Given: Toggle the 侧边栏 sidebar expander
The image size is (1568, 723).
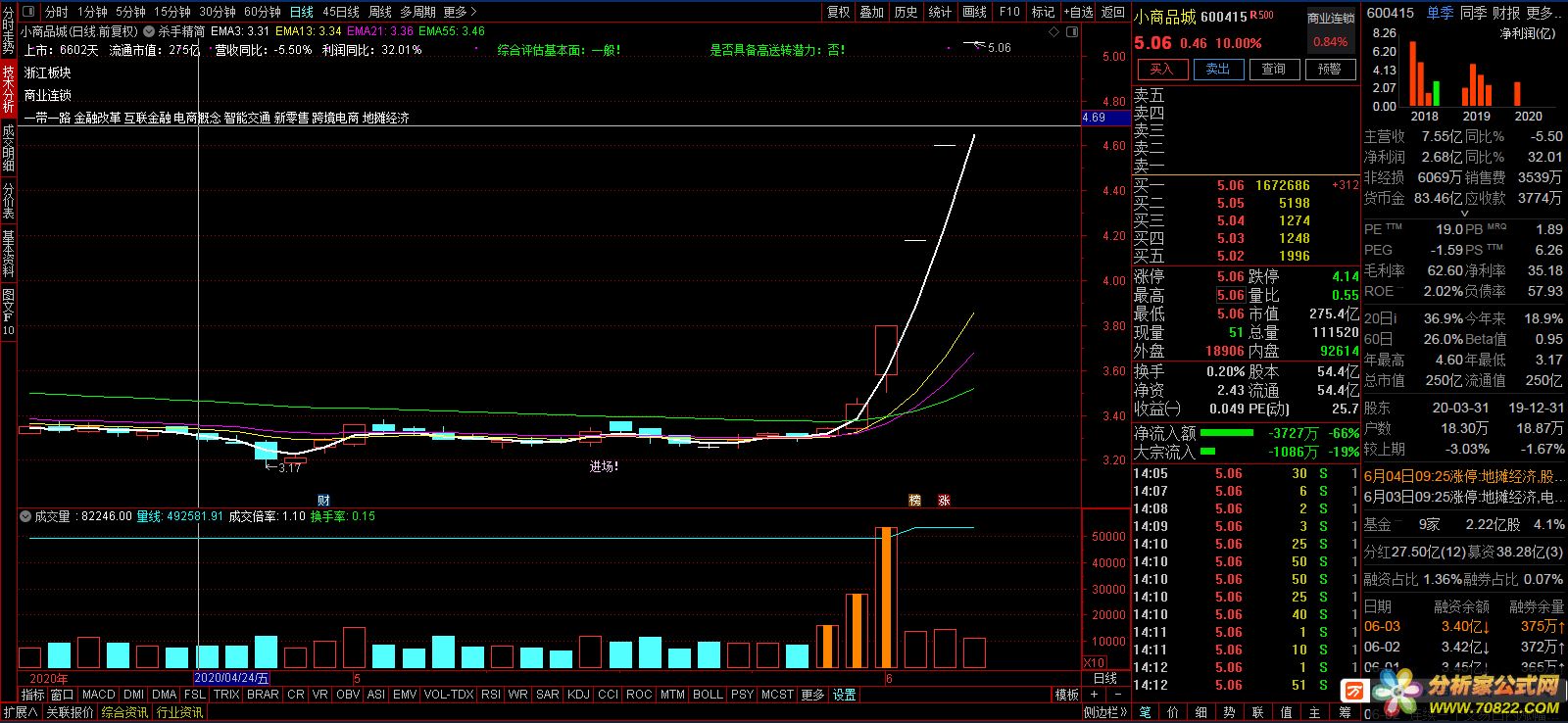Looking at the screenshot, I should [x=1107, y=712].
